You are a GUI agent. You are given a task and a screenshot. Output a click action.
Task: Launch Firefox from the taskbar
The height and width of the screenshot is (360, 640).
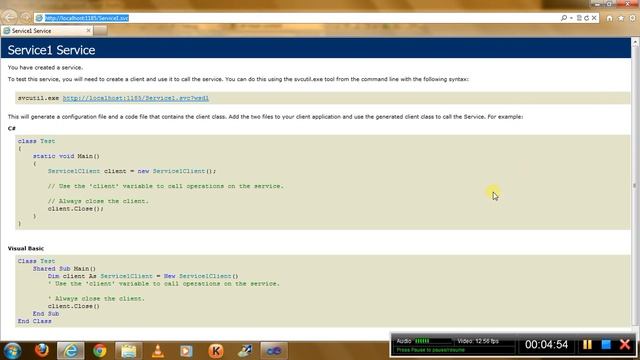tap(42, 351)
